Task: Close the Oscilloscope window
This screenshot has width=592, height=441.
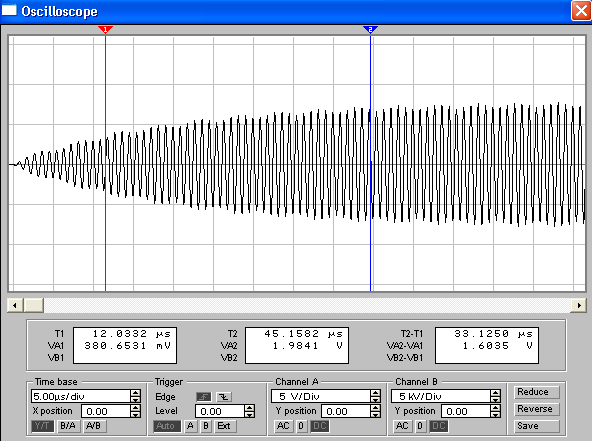Action: (581, 11)
